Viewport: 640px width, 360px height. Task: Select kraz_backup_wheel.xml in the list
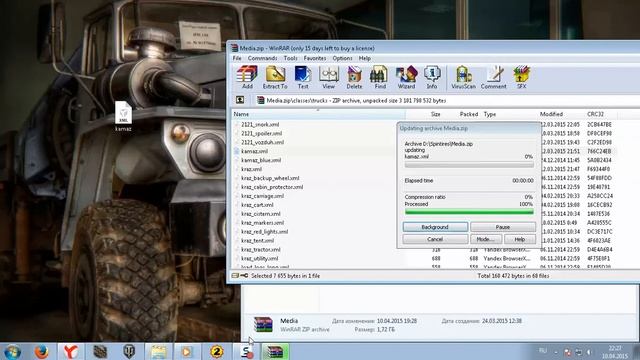point(270,178)
